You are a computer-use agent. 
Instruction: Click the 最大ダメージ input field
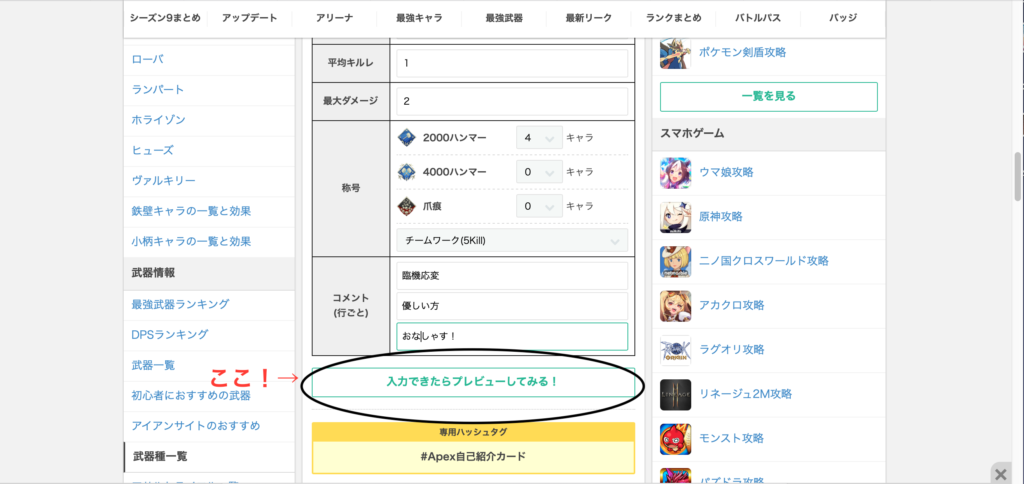tap(512, 101)
